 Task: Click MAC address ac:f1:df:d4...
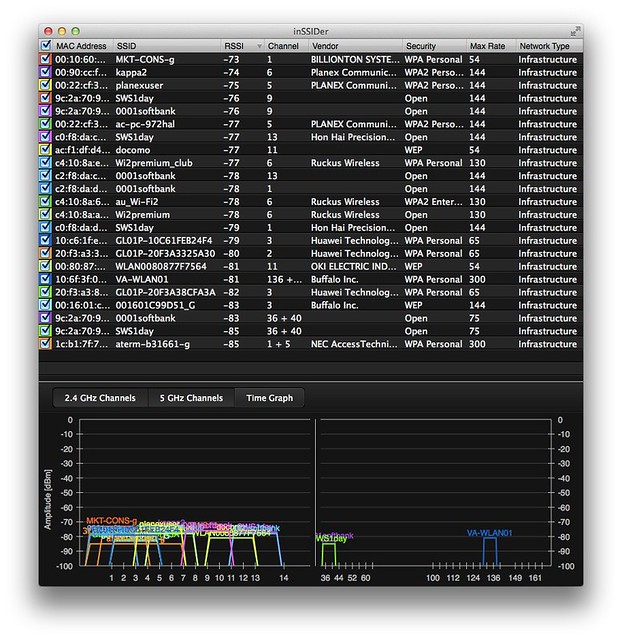pyautogui.click(x=82, y=150)
